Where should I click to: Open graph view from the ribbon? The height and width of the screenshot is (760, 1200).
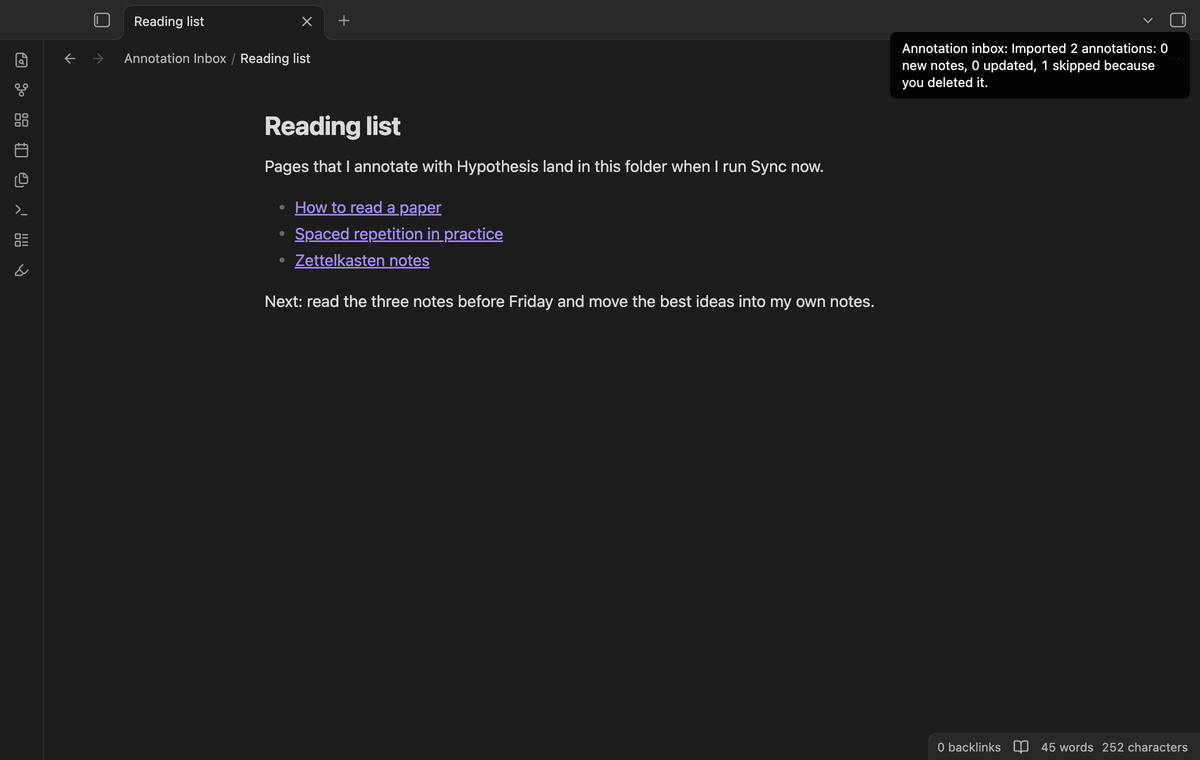click(x=22, y=90)
